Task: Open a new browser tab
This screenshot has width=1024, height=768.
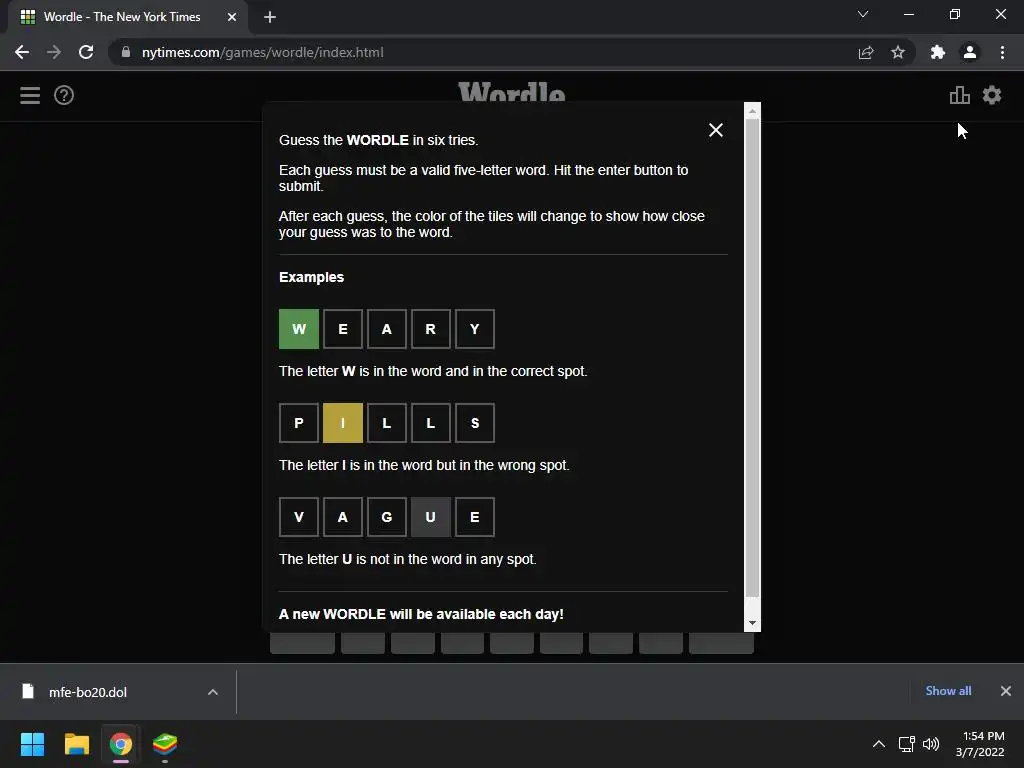Action: (270, 17)
